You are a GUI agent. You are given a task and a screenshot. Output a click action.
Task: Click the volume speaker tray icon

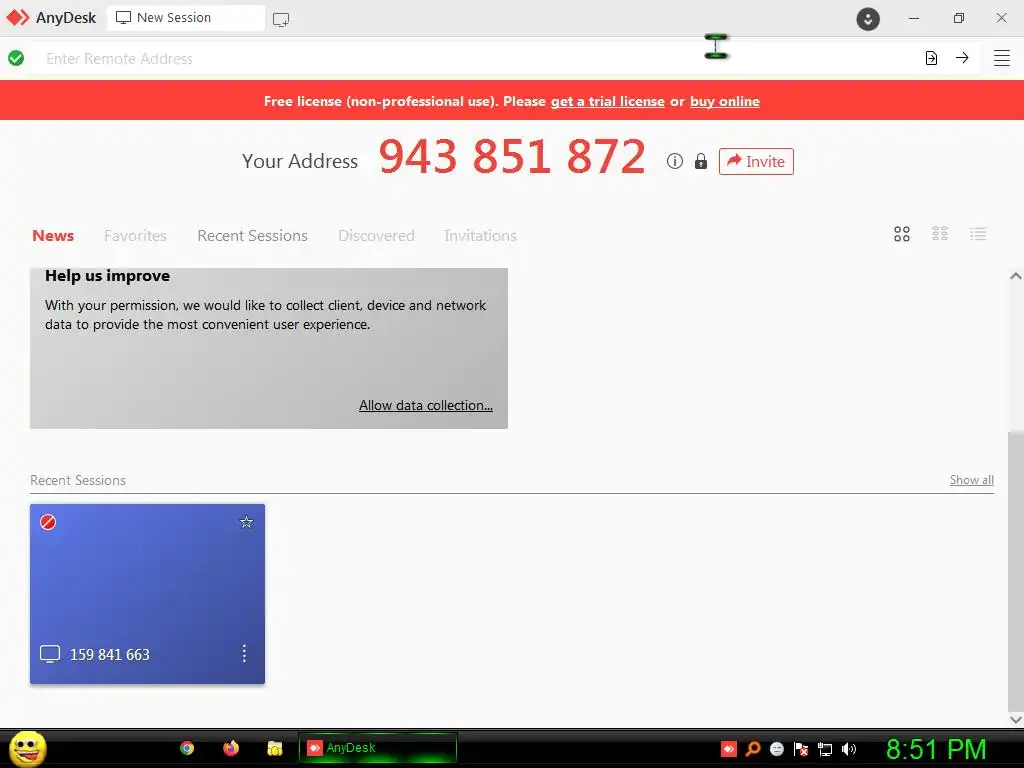(x=849, y=749)
